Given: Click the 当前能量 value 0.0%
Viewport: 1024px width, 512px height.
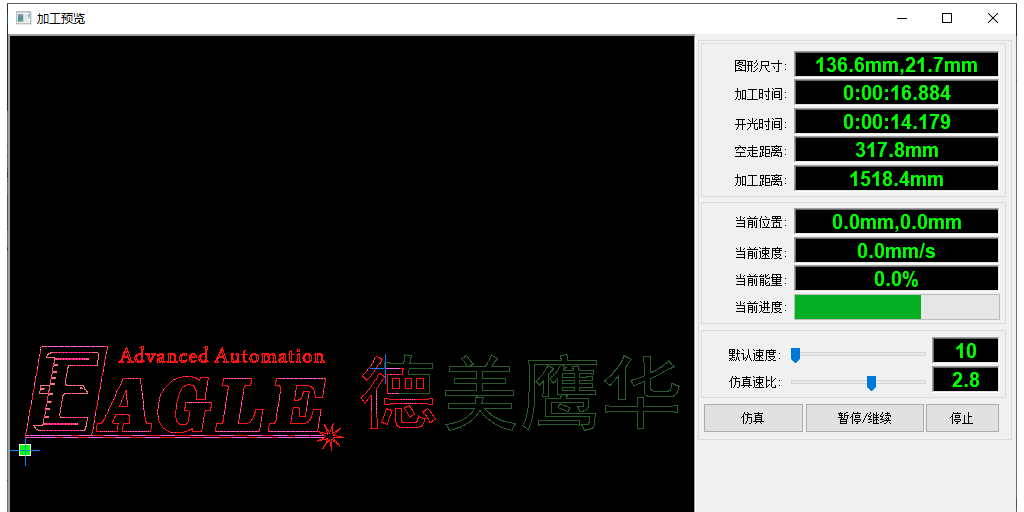Looking at the screenshot, I should (x=896, y=279).
